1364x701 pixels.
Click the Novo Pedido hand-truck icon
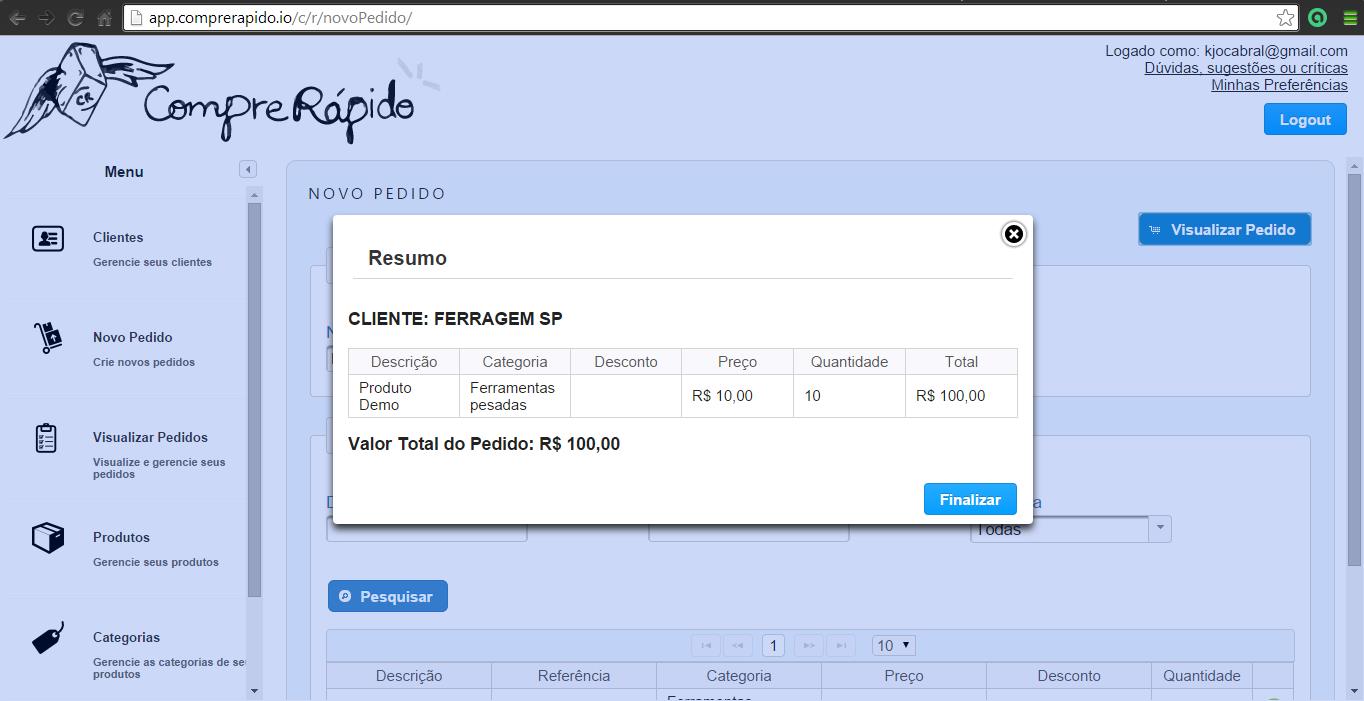click(47, 338)
